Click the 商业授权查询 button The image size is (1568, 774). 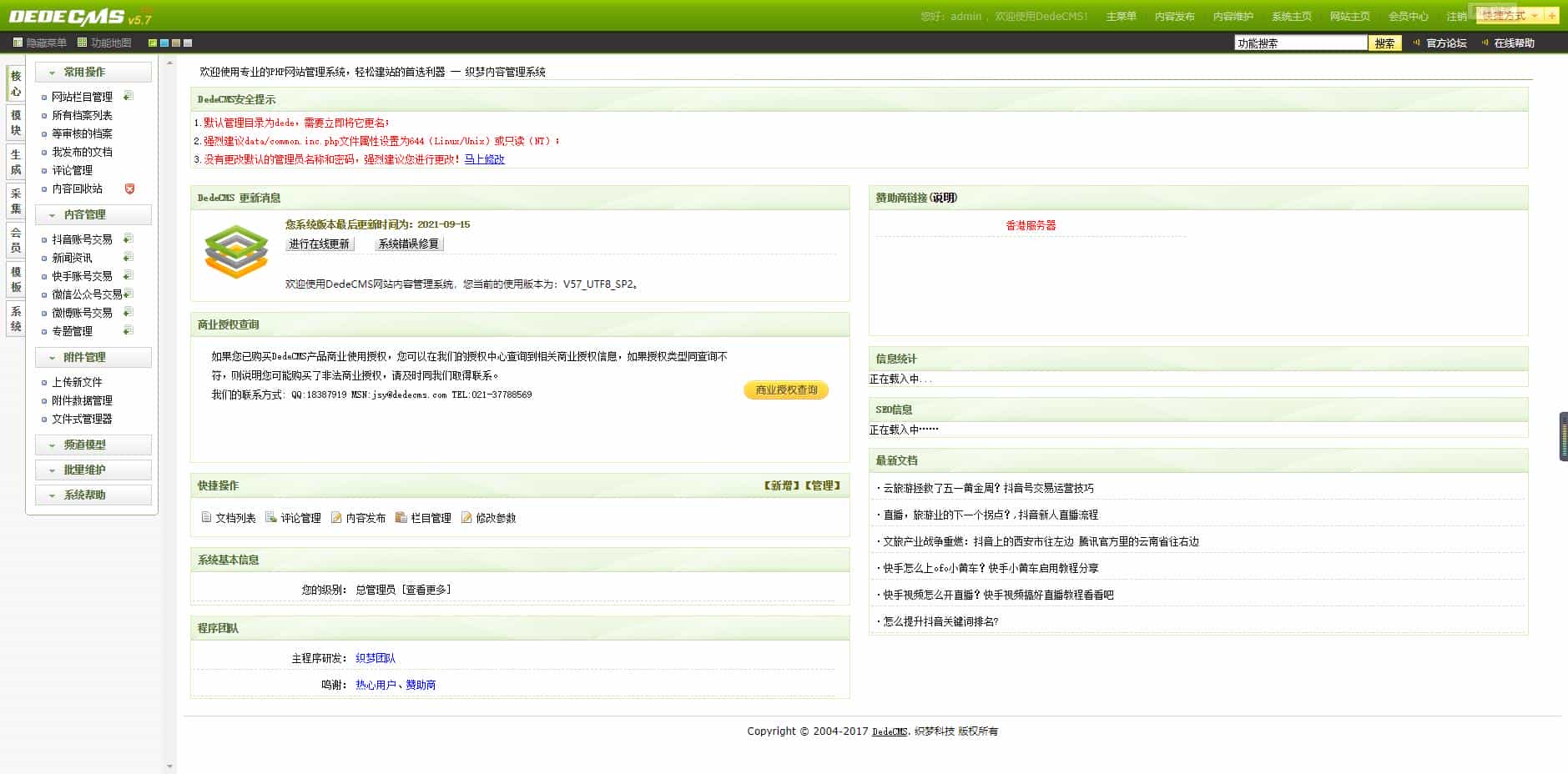(x=786, y=390)
